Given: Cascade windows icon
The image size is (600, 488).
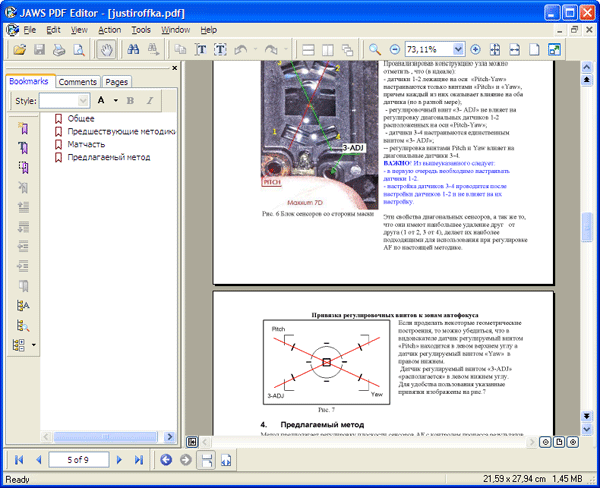Looking at the screenshot, I should tap(347, 49).
